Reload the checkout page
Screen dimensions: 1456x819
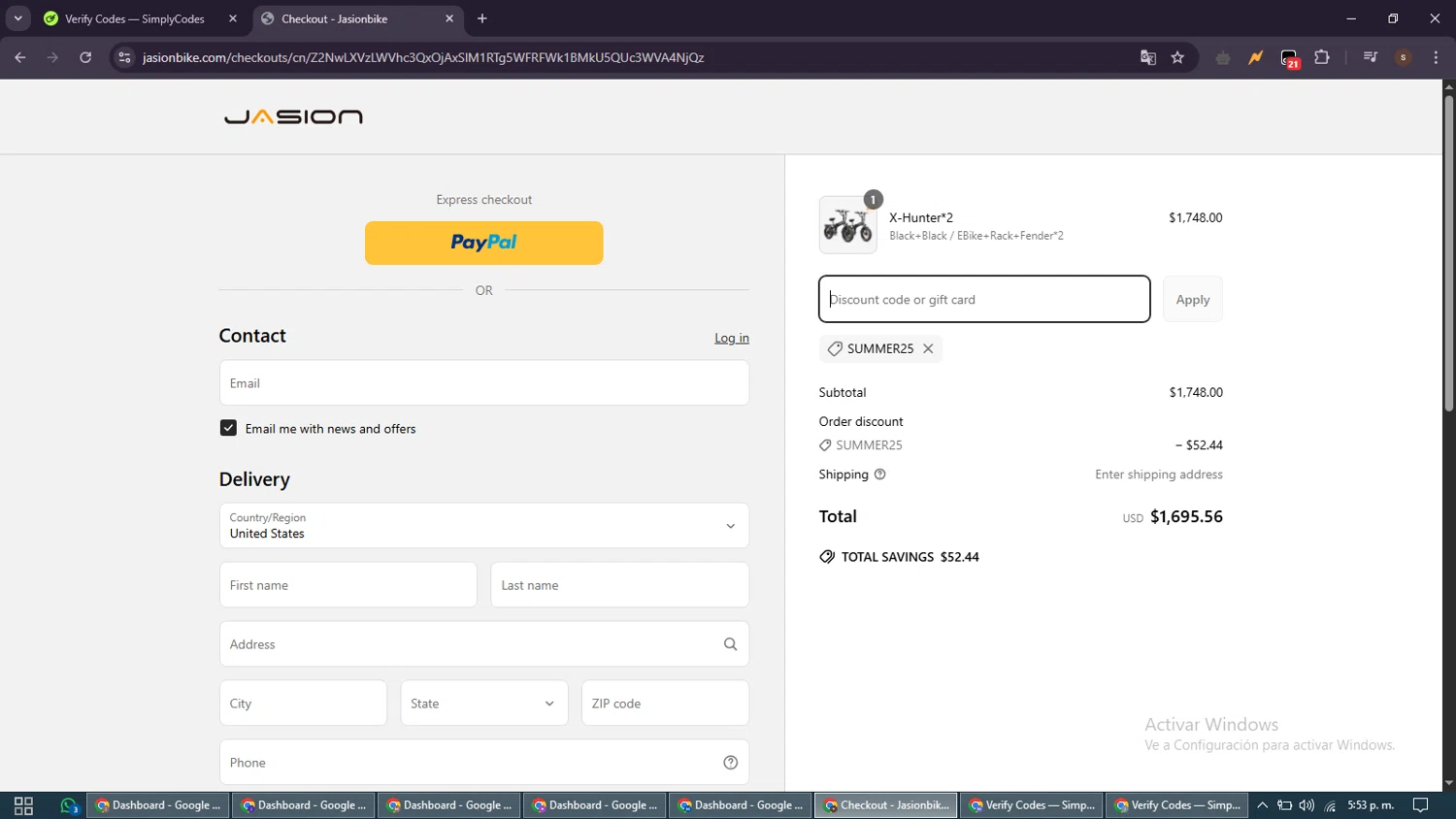(x=85, y=57)
